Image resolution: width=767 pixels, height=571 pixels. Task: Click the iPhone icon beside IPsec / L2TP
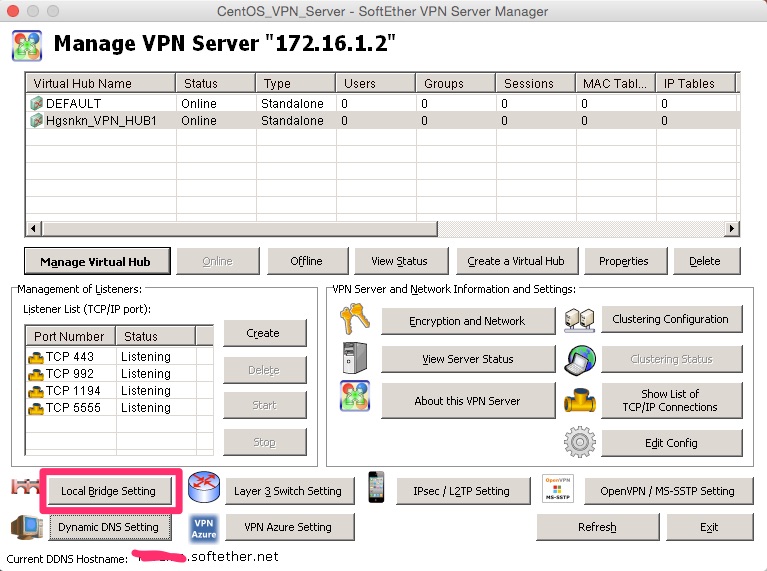[376, 487]
